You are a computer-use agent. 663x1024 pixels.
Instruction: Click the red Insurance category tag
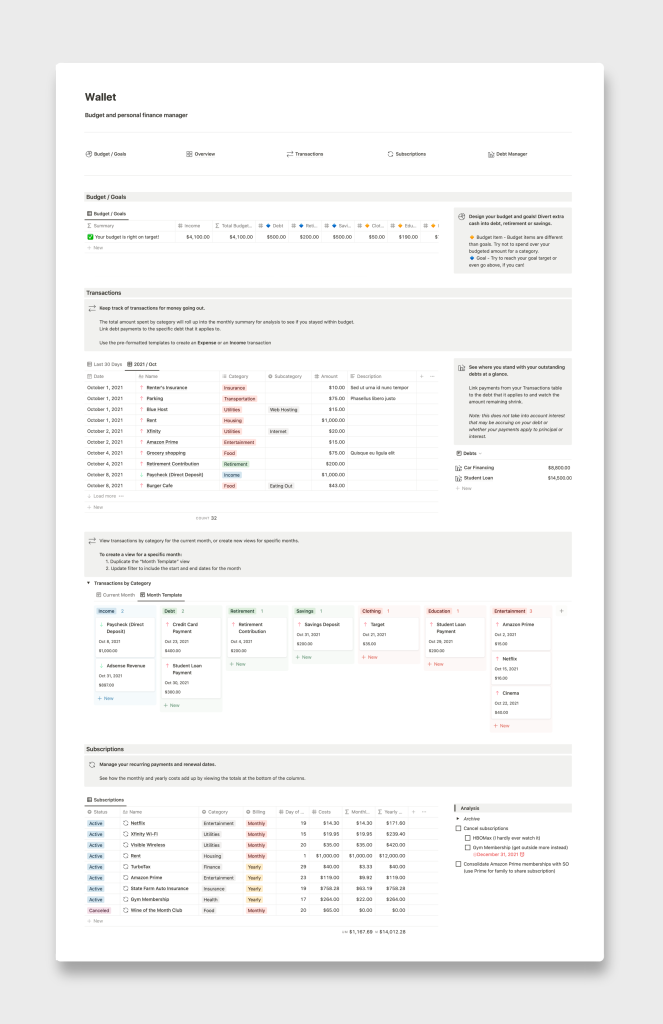[235, 387]
